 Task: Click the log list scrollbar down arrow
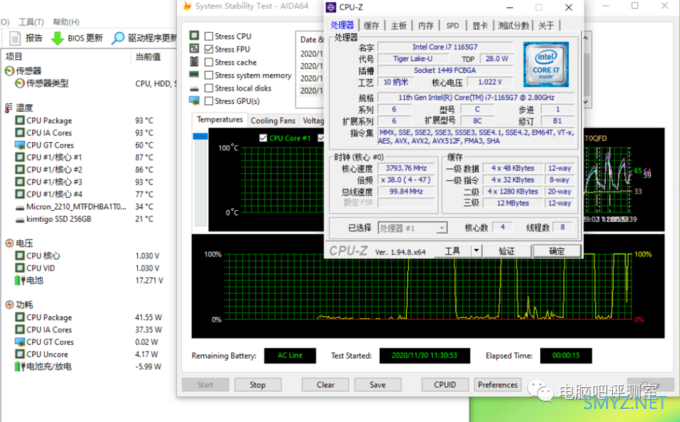[x=586, y=101]
